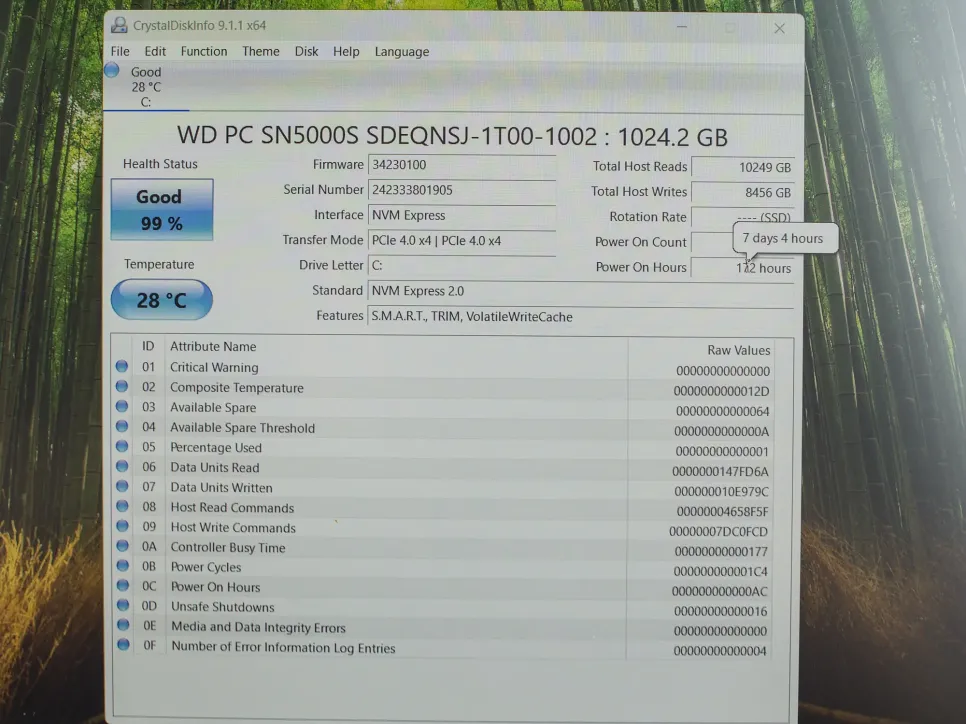966x724 pixels.
Task: Click the blue status orb for drive C:
Action: coord(112,70)
